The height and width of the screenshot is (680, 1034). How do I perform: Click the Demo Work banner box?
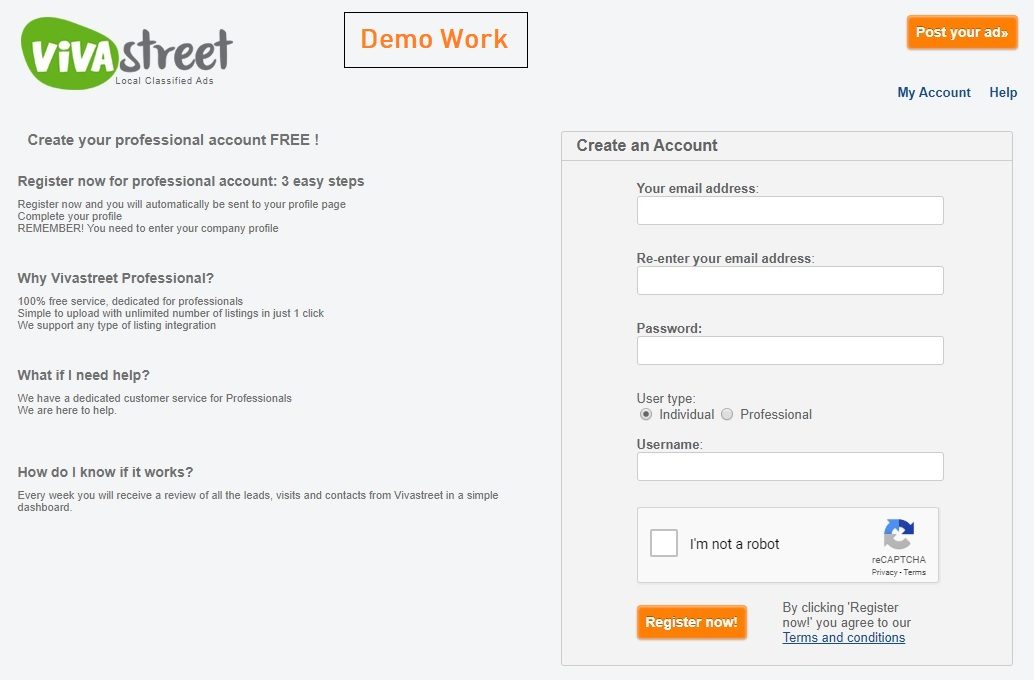click(x=436, y=40)
